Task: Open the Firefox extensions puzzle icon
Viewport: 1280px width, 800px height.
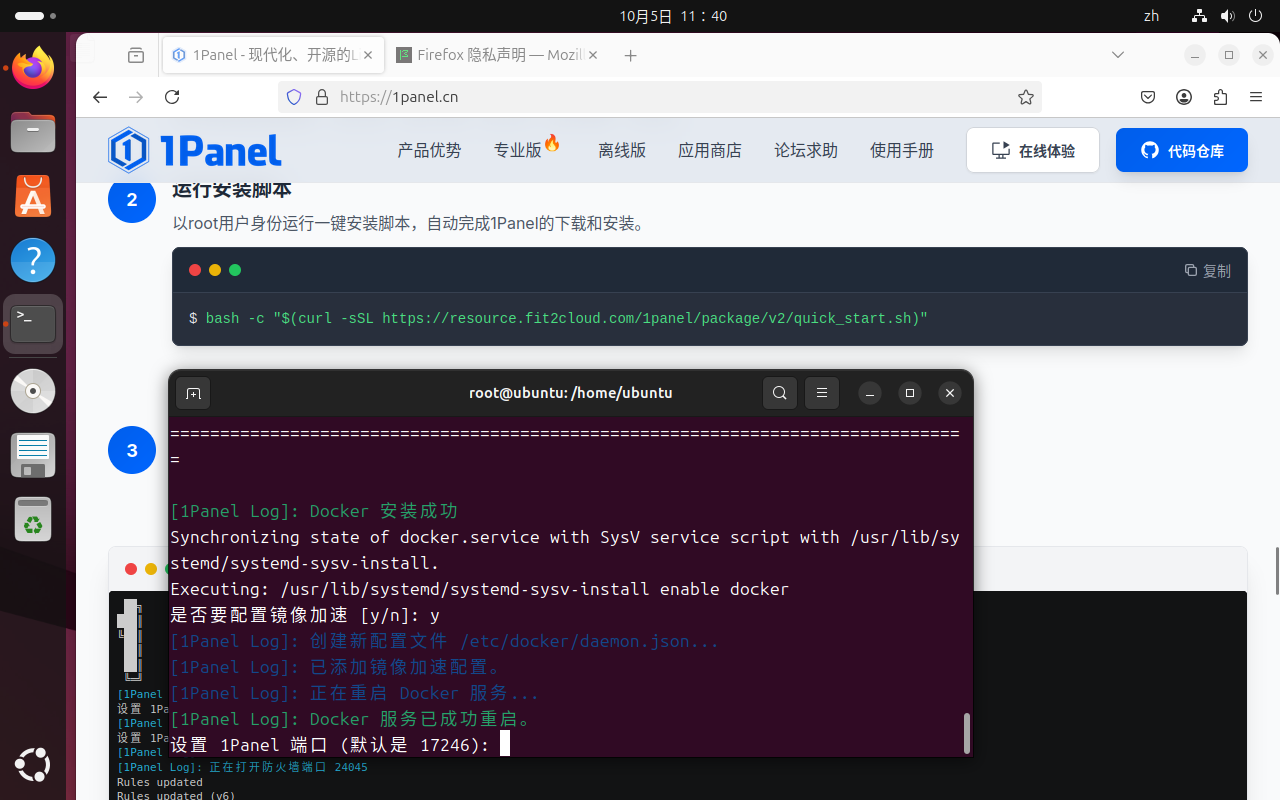Action: click(1220, 97)
